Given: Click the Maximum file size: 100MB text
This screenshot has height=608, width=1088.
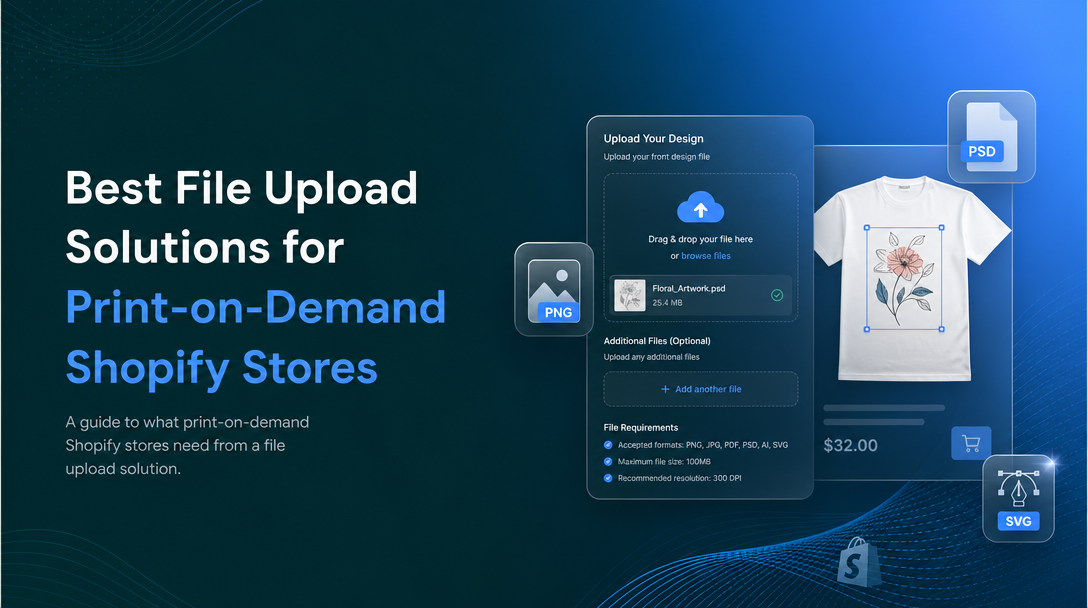Looking at the screenshot, I should 664,462.
